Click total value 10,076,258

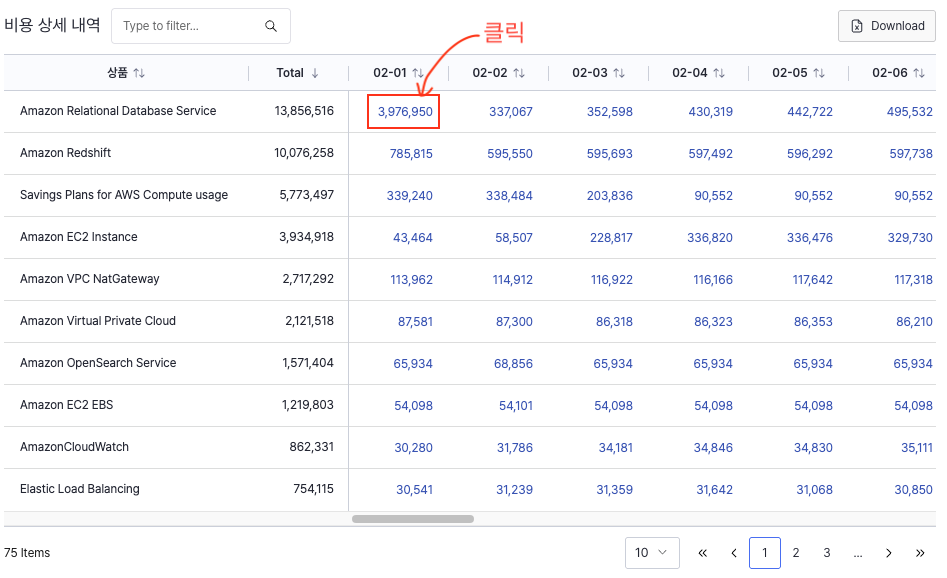(304, 153)
